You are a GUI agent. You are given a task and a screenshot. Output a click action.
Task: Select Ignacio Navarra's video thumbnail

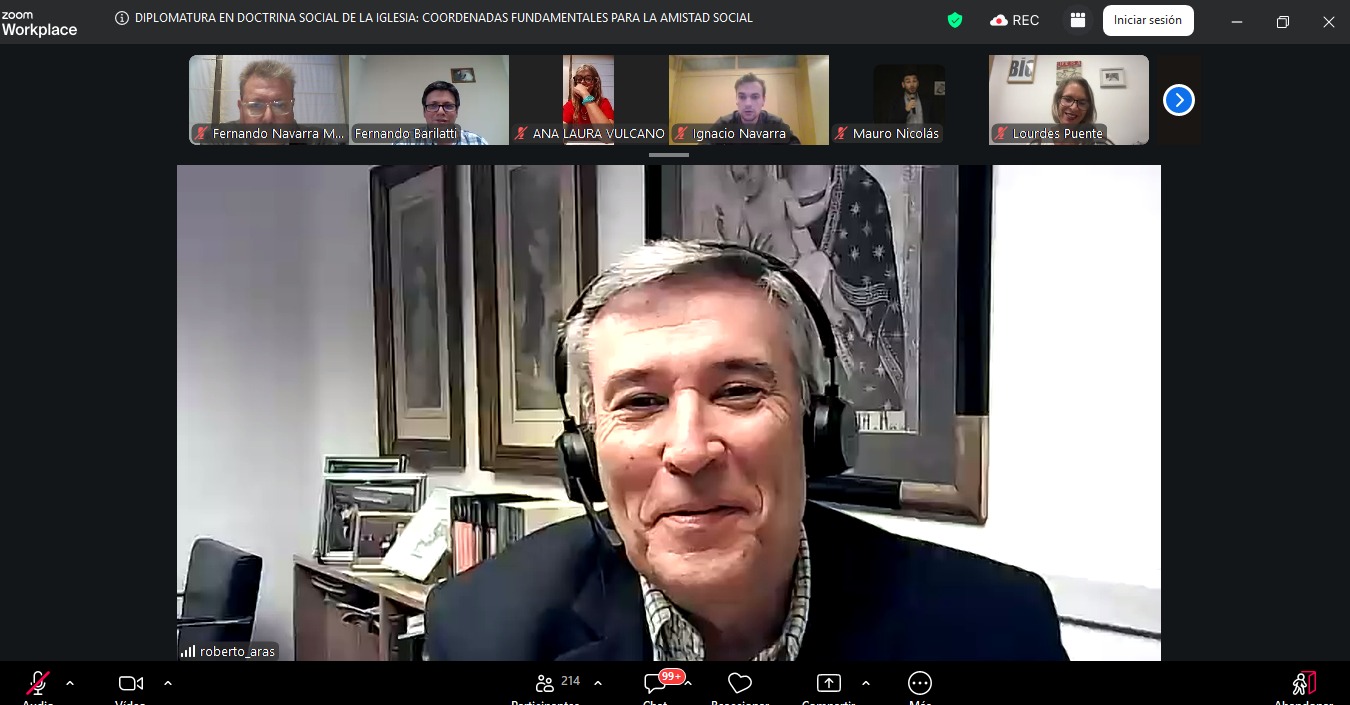pyautogui.click(x=748, y=99)
